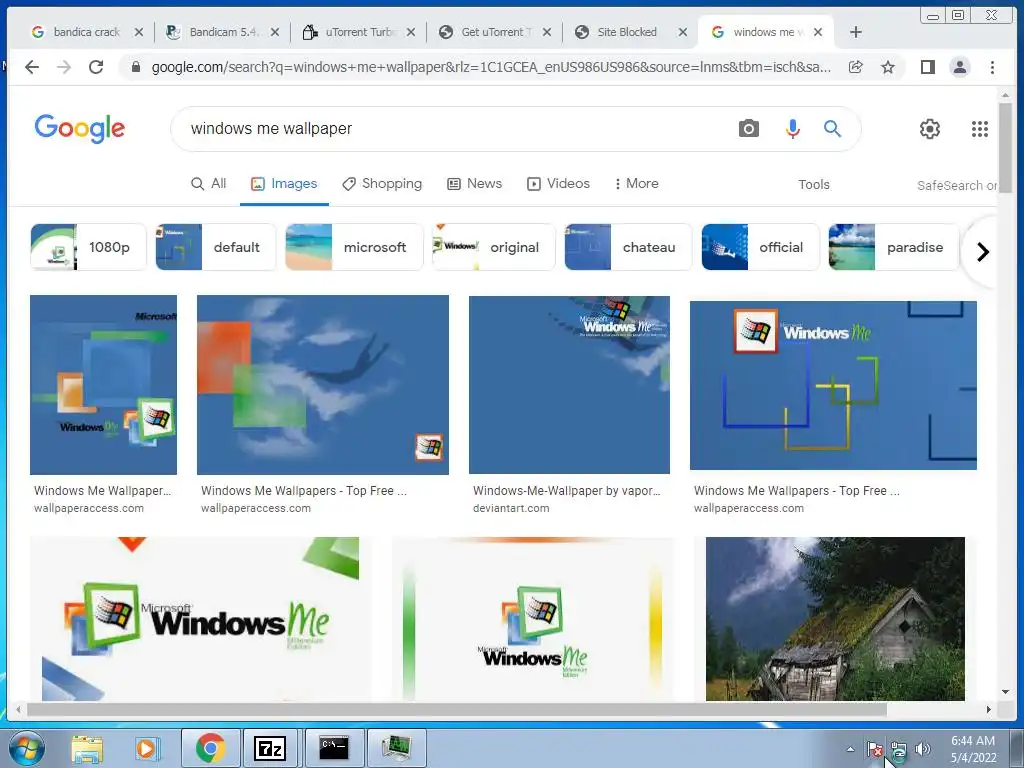1024x768 pixels.
Task: Open the Command Prompt taskbar window
Action: click(333, 748)
